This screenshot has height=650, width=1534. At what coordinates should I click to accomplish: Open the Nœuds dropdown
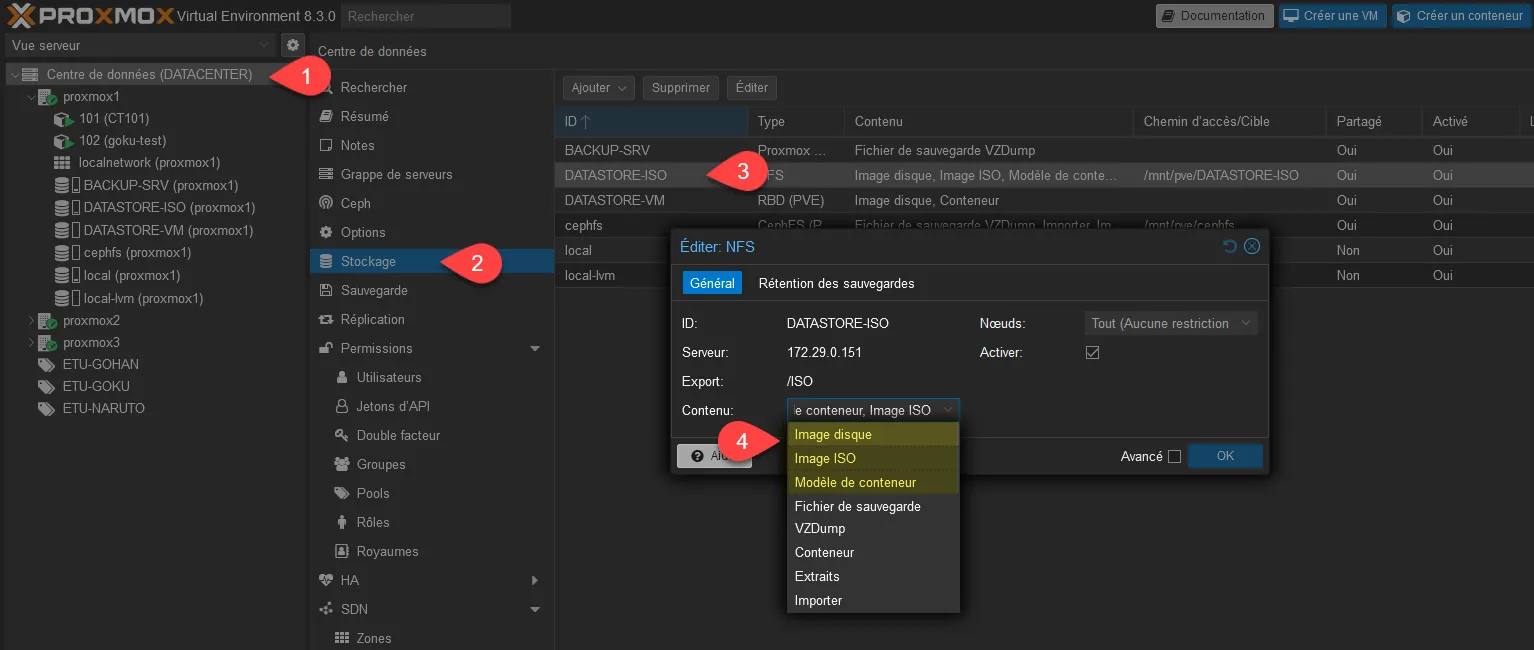coord(1170,323)
